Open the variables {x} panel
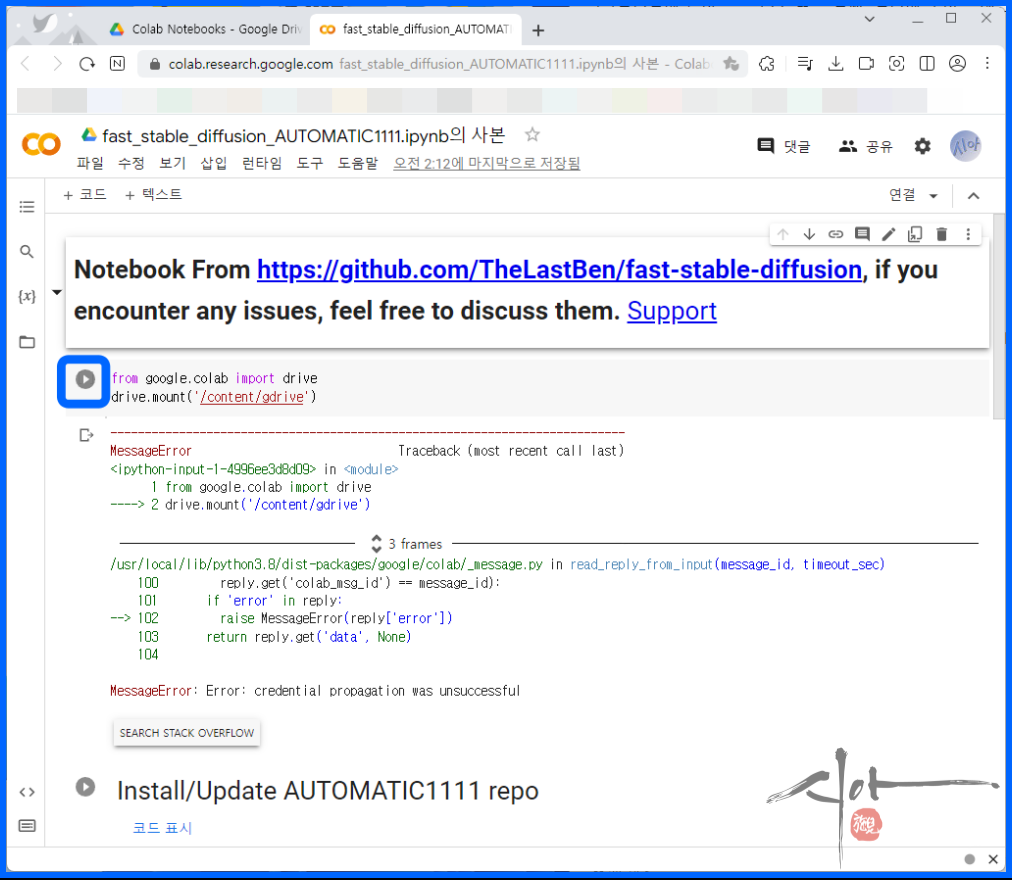This screenshot has width=1012, height=880. point(26,296)
